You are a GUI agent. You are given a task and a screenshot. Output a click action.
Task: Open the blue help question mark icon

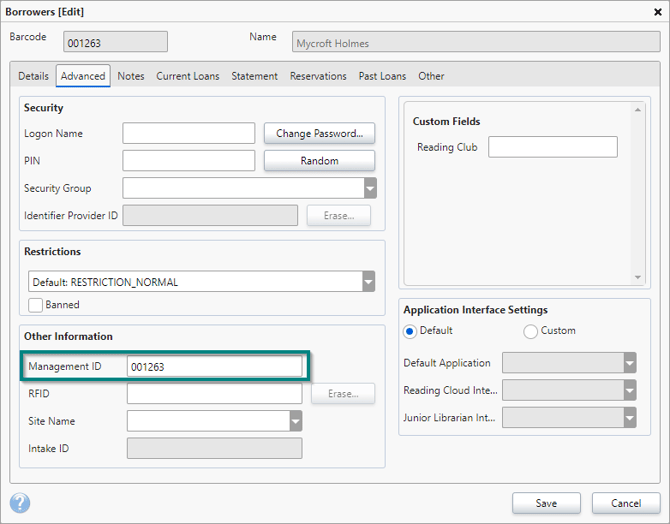20,503
